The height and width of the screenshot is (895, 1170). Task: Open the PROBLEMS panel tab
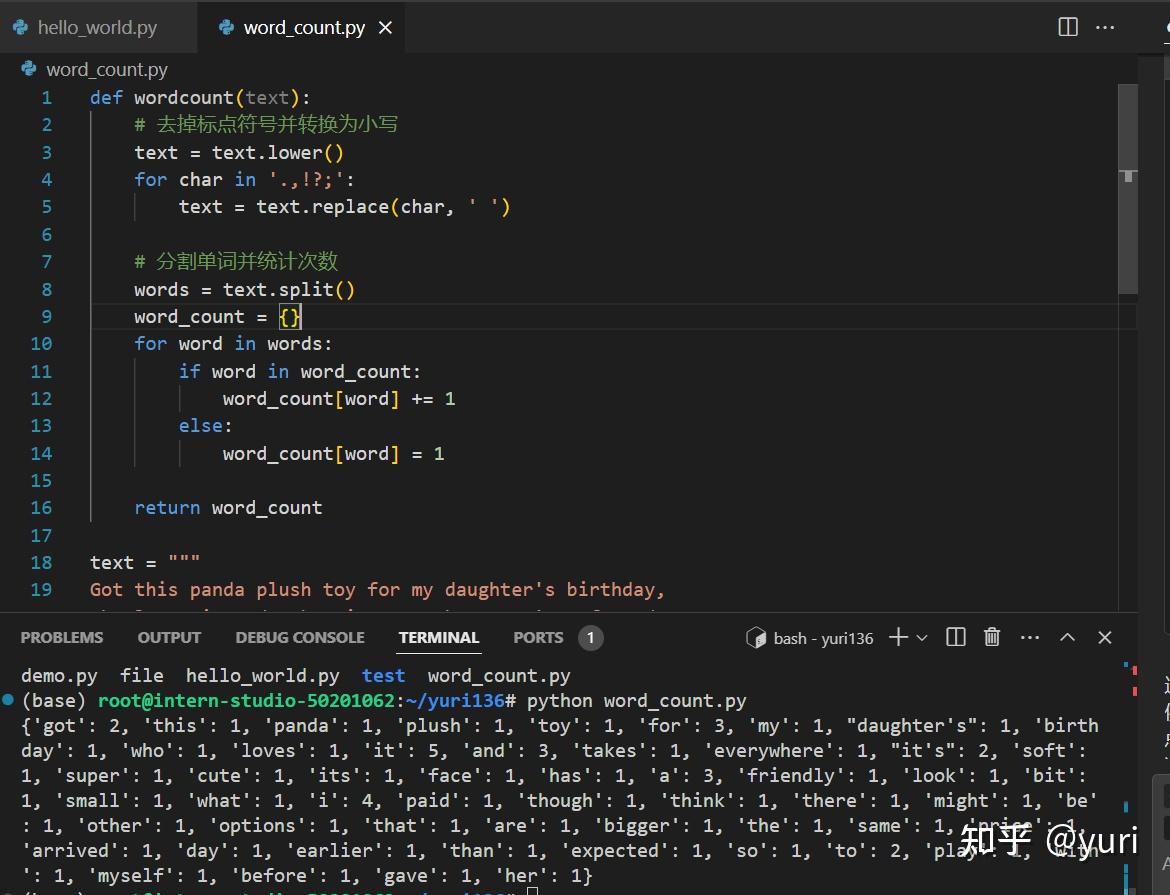point(62,637)
